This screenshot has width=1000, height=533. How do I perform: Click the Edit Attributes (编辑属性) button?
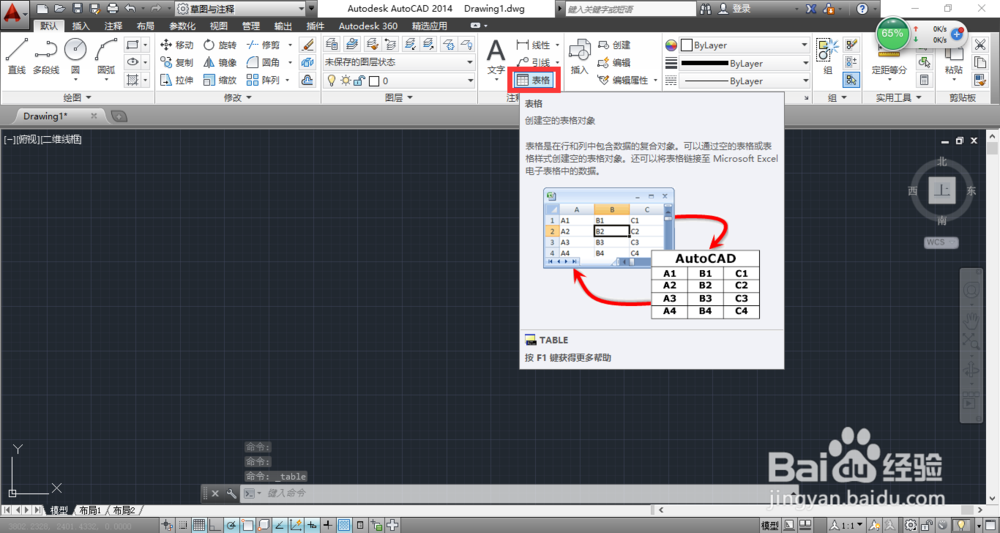tap(623, 80)
